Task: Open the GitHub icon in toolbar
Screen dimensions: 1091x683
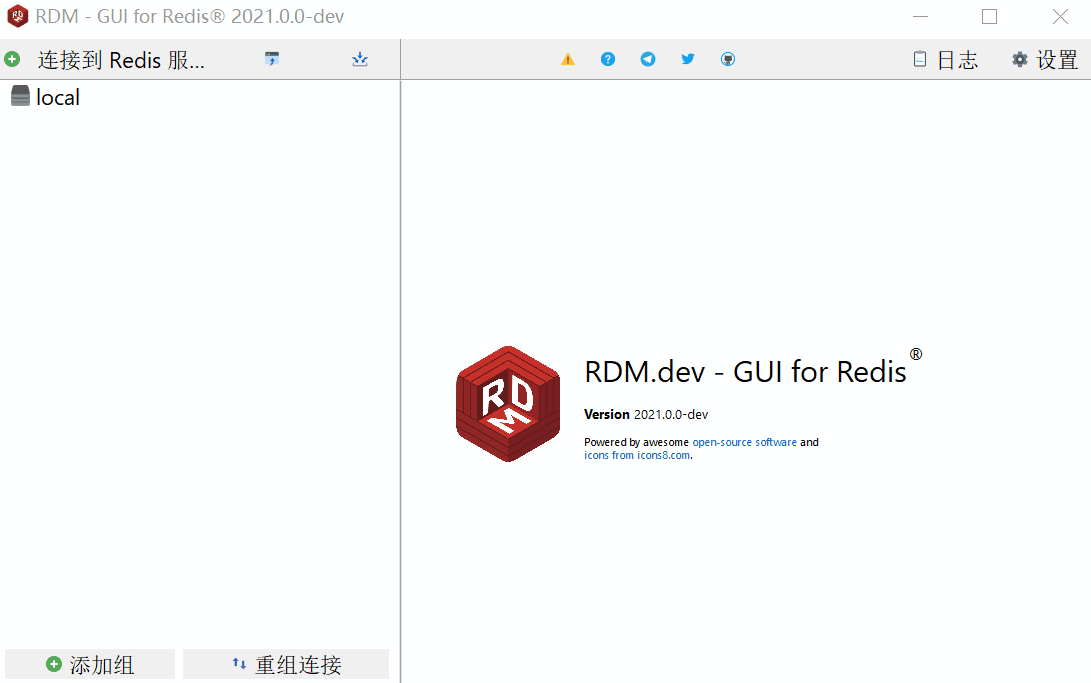Action: pos(728,60)
